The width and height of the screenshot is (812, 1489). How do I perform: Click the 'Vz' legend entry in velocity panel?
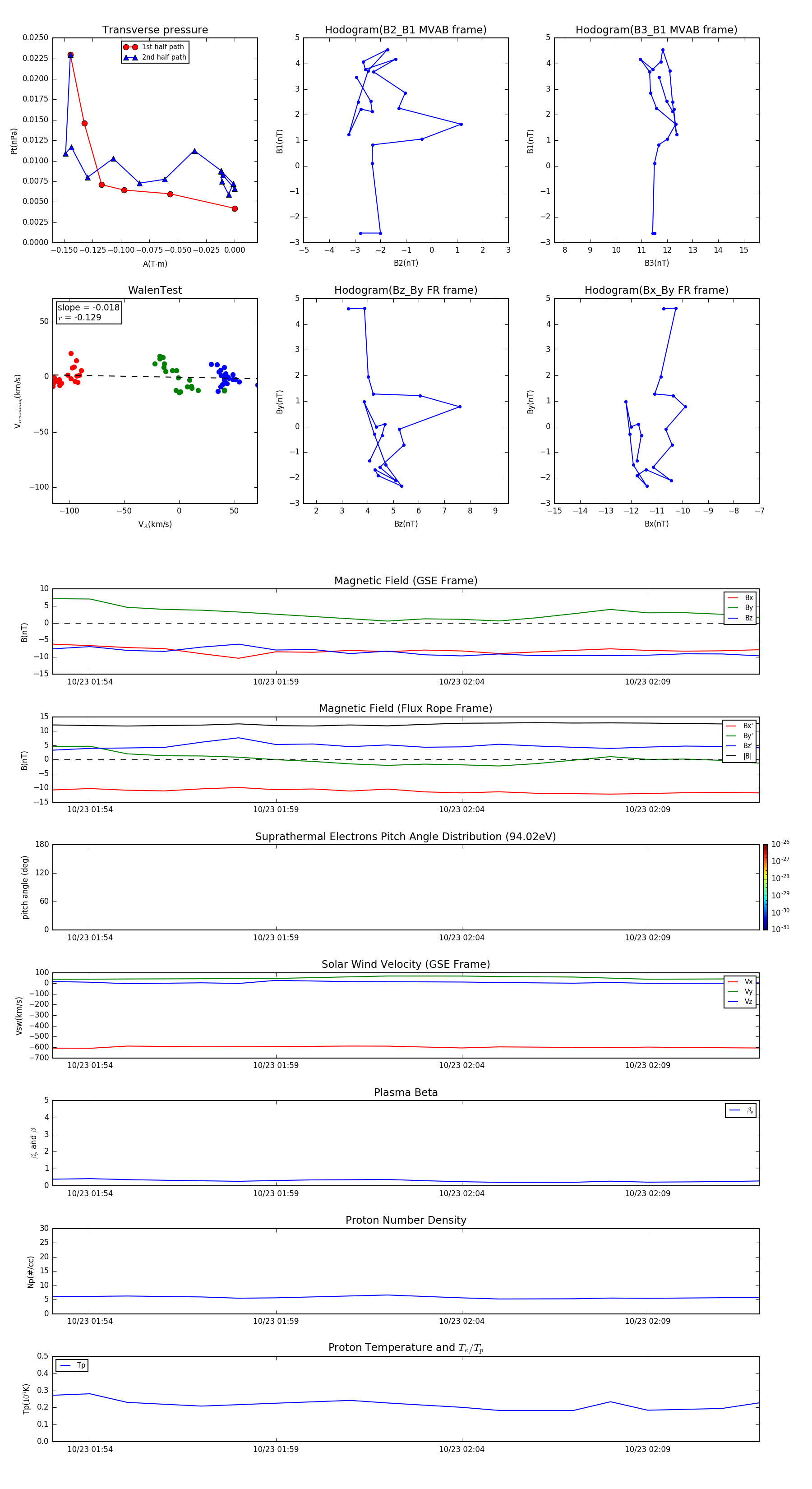pyautogui.click(x=740, y=1002)
